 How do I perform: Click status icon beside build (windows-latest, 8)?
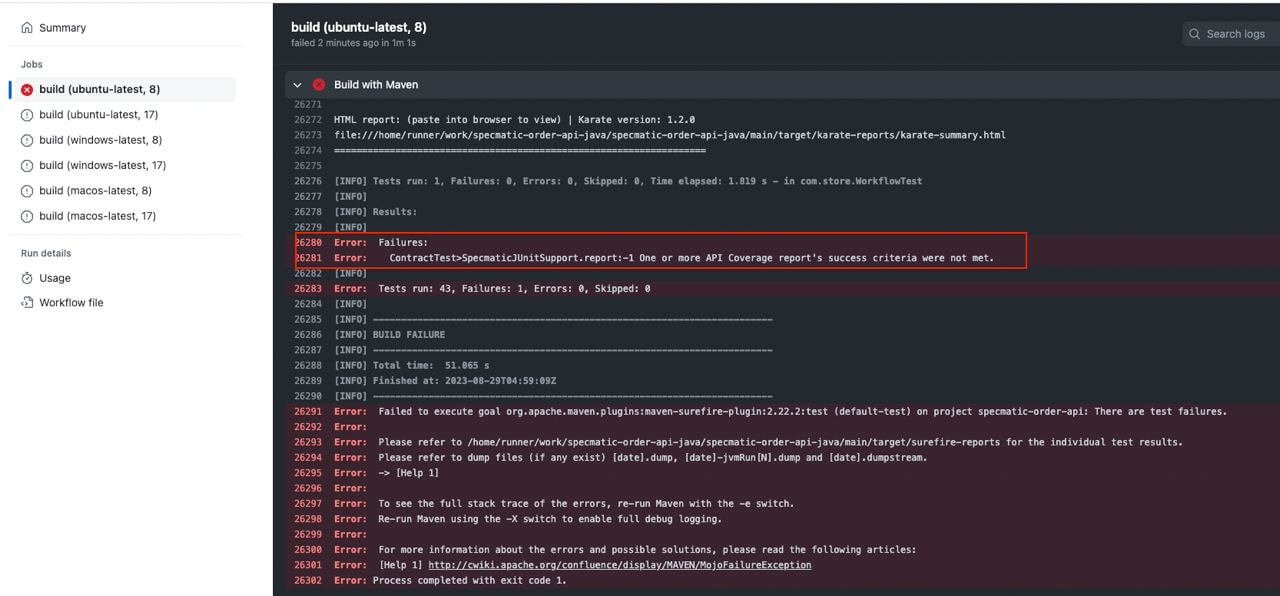[27, 140]
